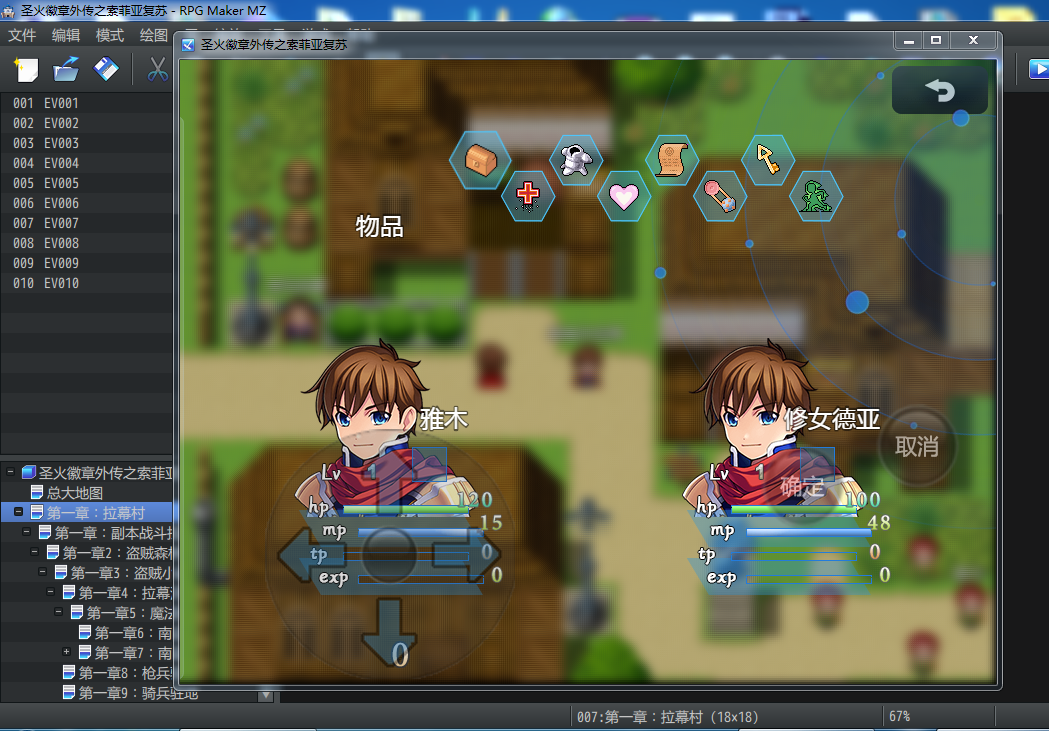Screen dimensions: 1049x731
Task: Click the scissors Cut icon
Action: 157,69
